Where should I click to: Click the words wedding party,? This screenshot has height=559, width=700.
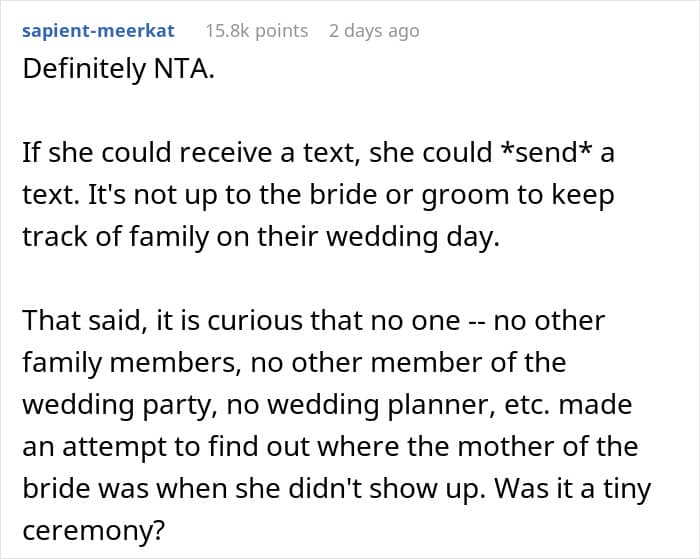[120, 405]
